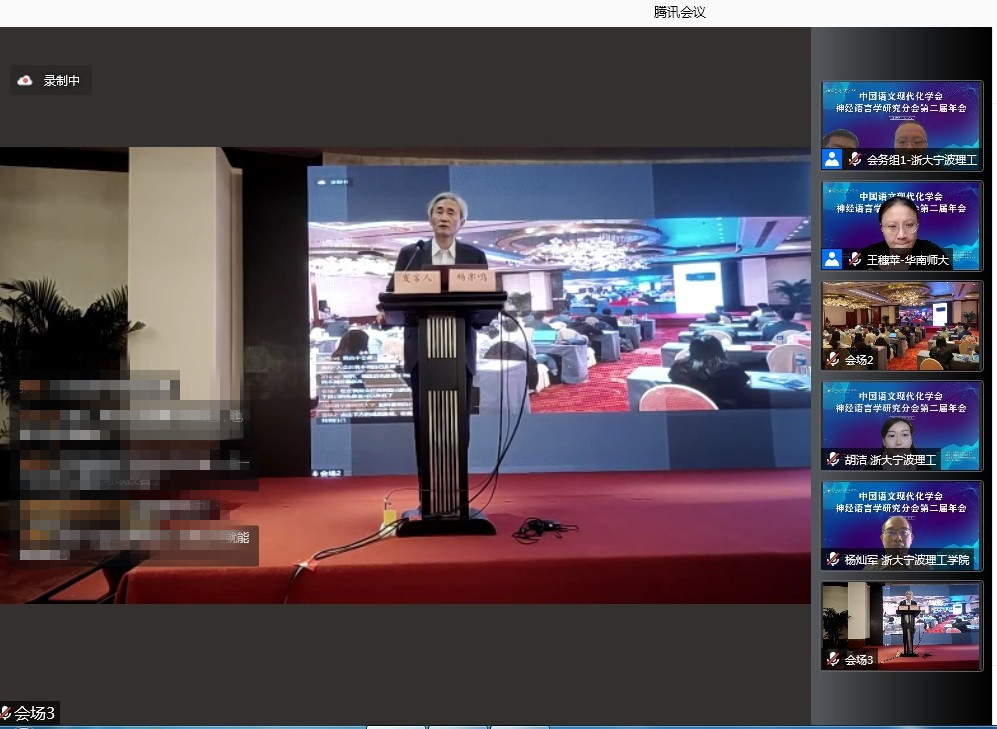The width and height of the screenshot is (997, 729).
Task: Click the host person icon on 会务组1 thumbnail
Action: pos(832,159)
